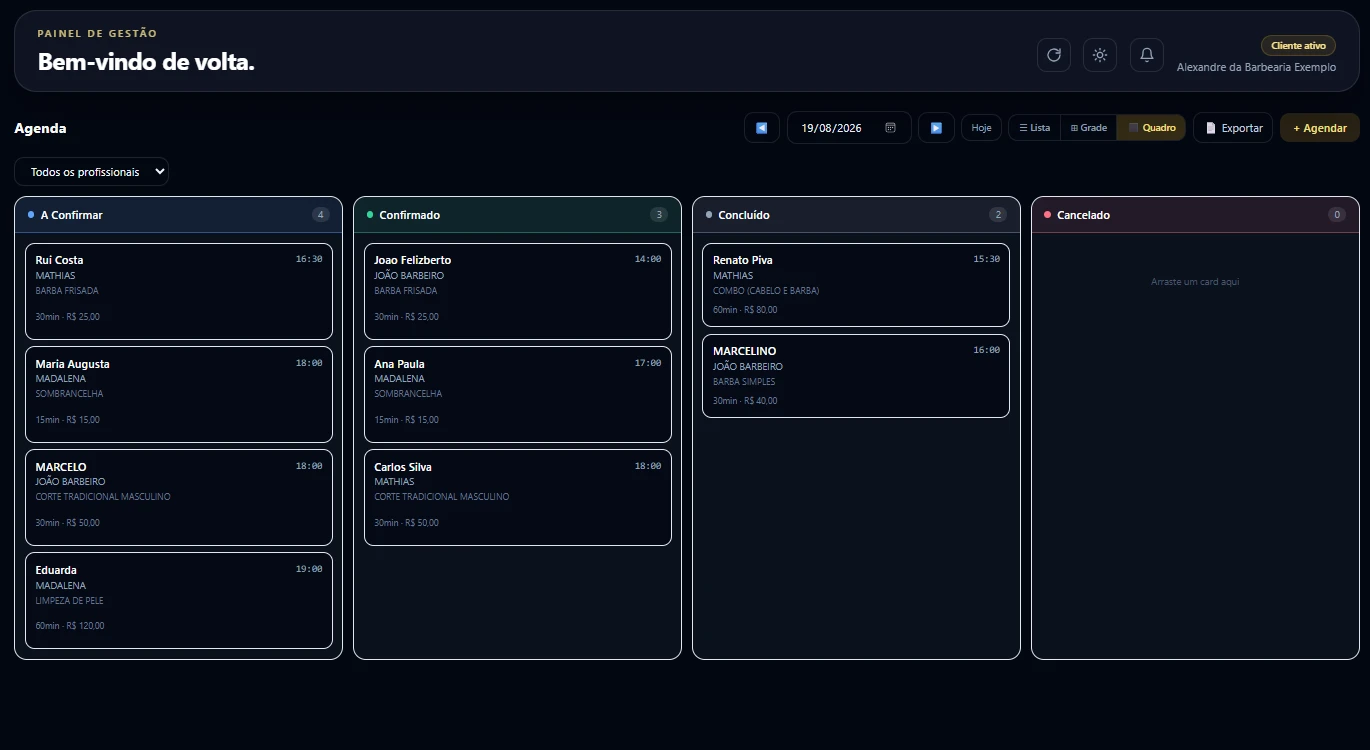Click 14:00 time on Joao Felizberto card
The width and height of the screenshot is (1370, 750).
tap(648, 259)
